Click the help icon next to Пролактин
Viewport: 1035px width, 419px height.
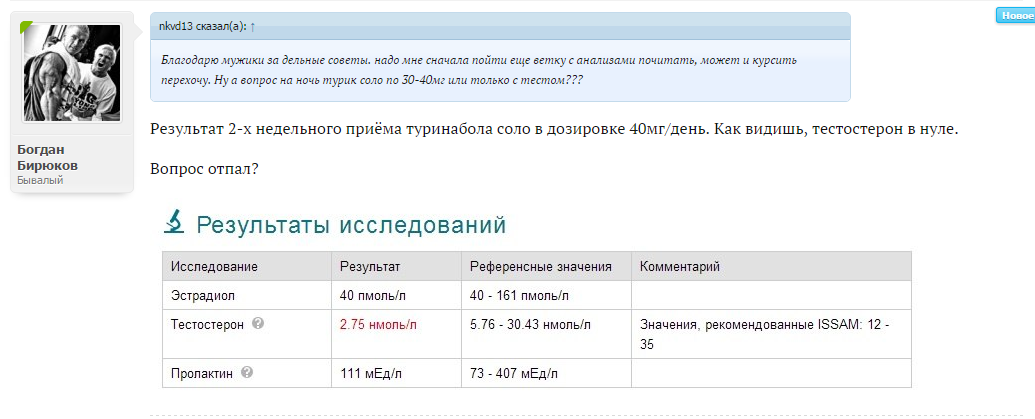point(247,373)
